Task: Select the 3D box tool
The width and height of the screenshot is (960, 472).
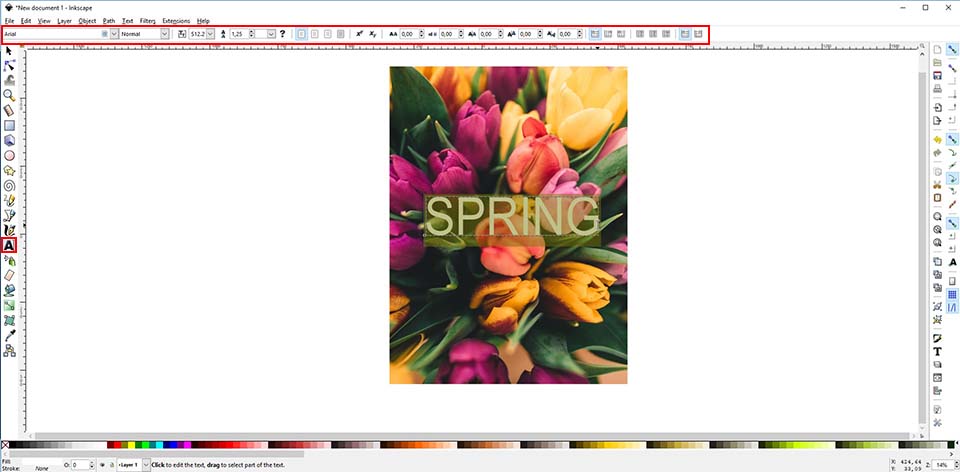Action: (x=9, y=140)
